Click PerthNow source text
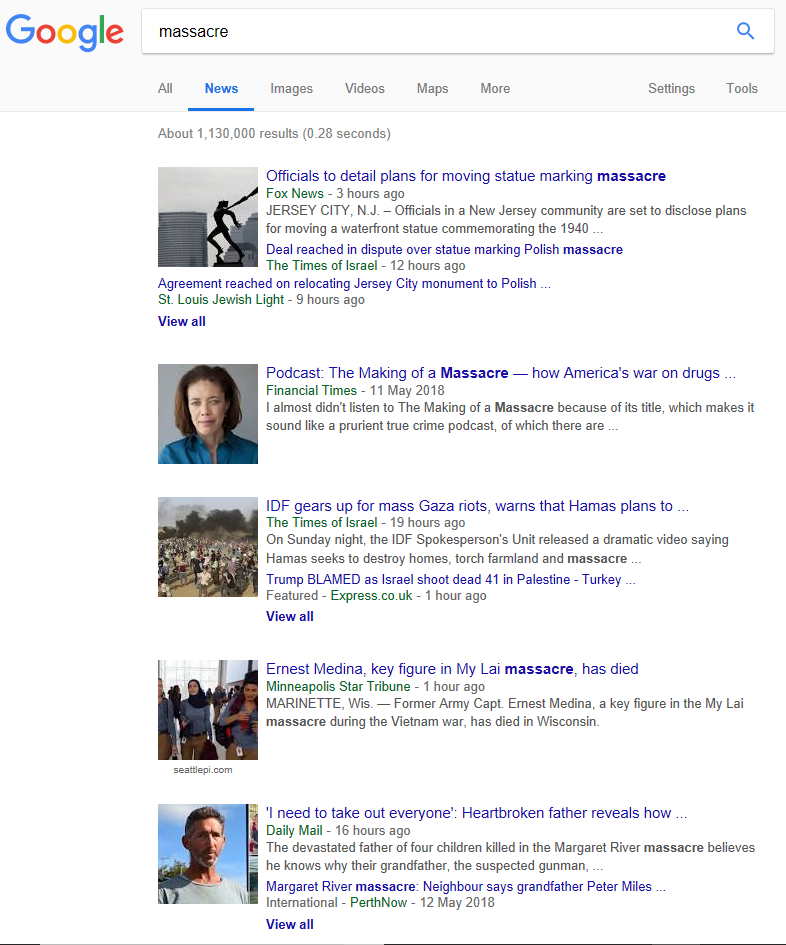Image resolution: width=786 pixels, height=945 pixels. (379, 903)
